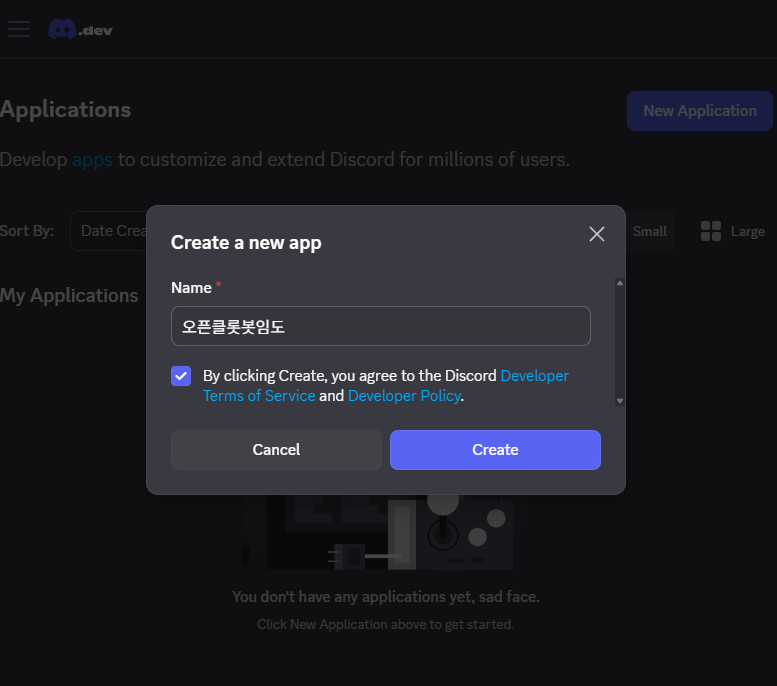Click the New Application button
The width and height of the screenshot is (777, 686).
[x=700, y=111]
